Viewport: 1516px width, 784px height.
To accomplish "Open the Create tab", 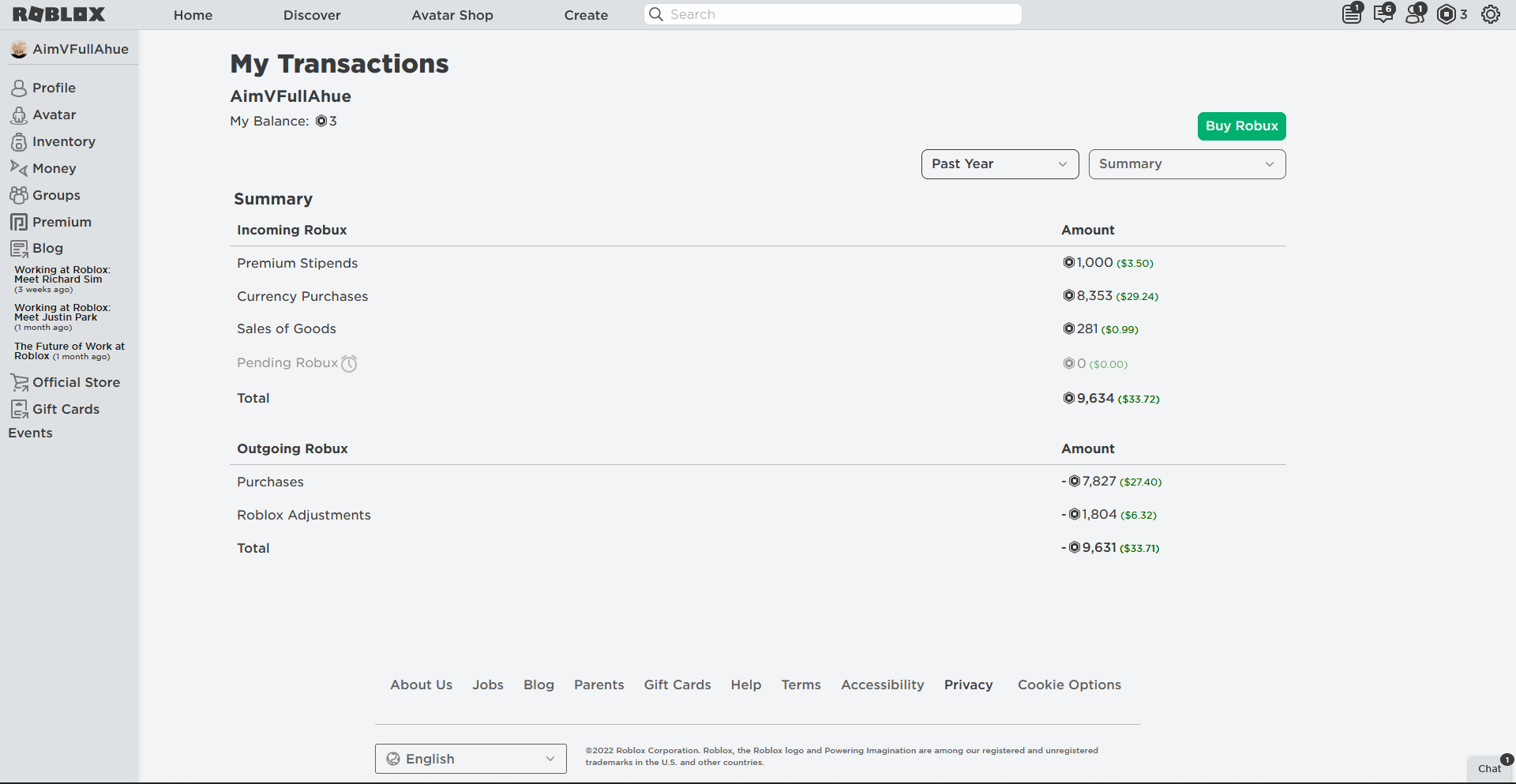I will (x=586, y=15).
